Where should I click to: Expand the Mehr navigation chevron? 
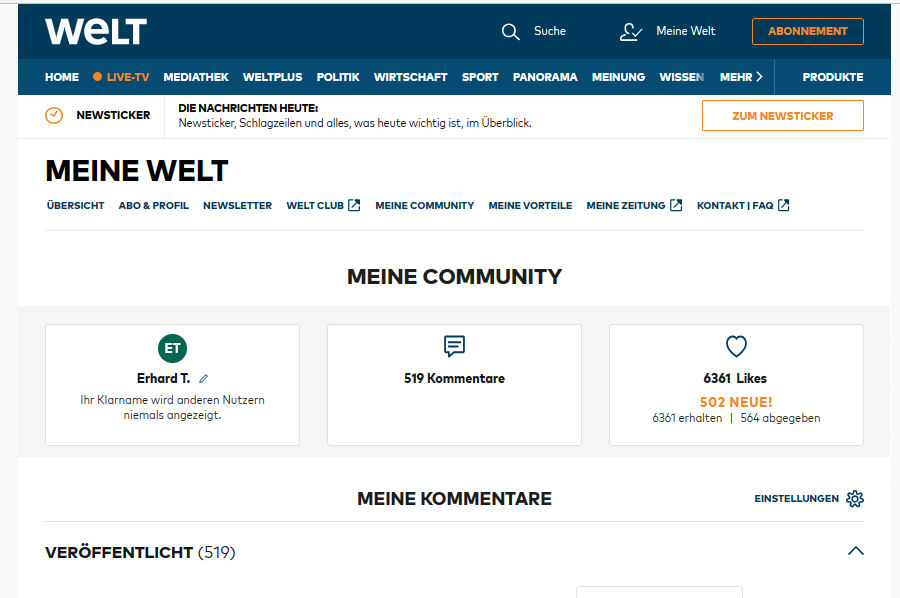(759, 77)
